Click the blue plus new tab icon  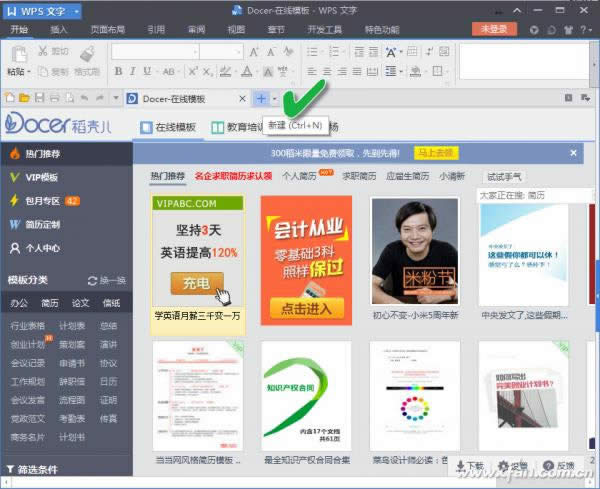(x=261, y=99)
